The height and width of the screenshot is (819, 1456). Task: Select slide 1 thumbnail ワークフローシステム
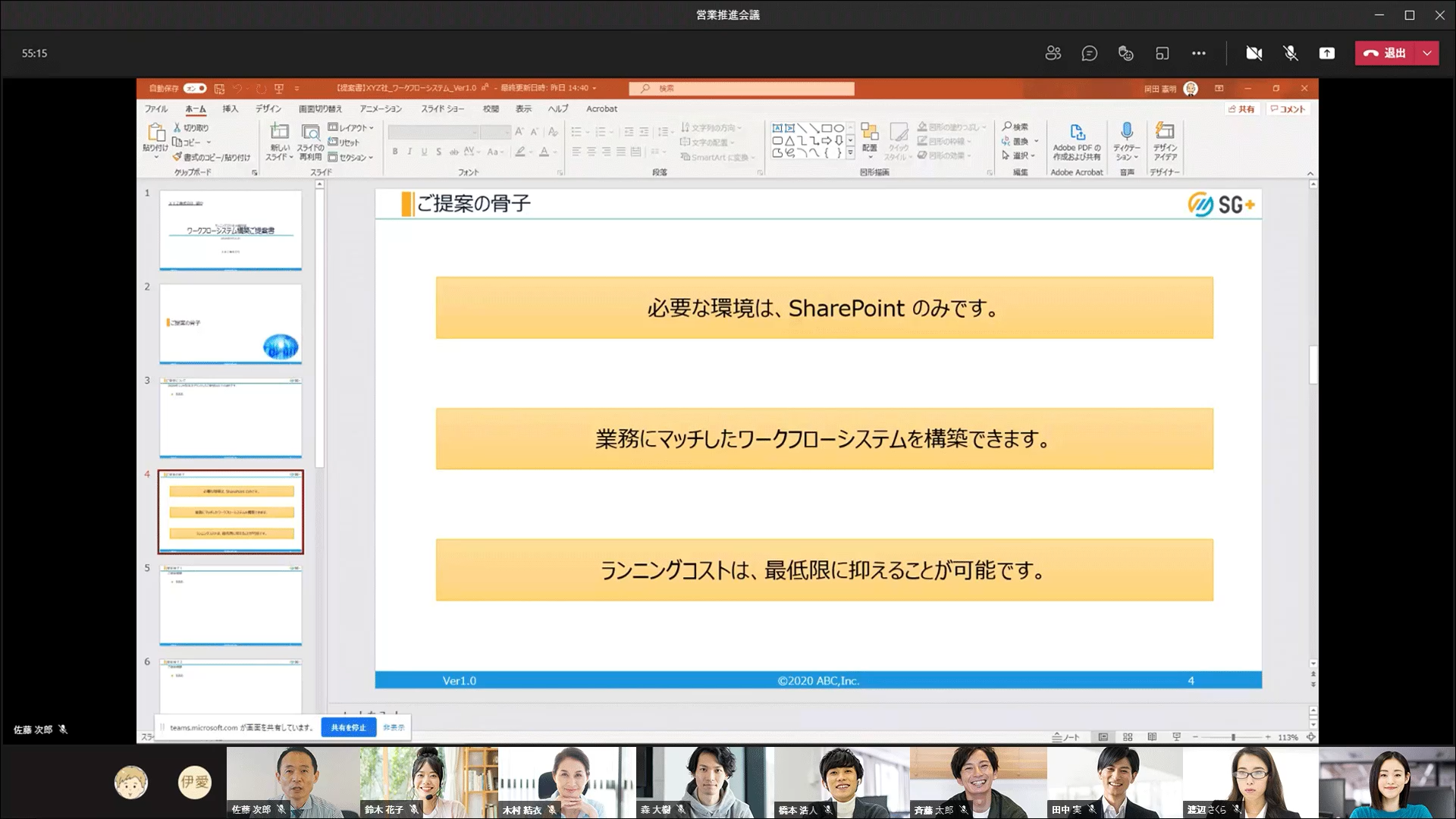[x=231, y=230]
